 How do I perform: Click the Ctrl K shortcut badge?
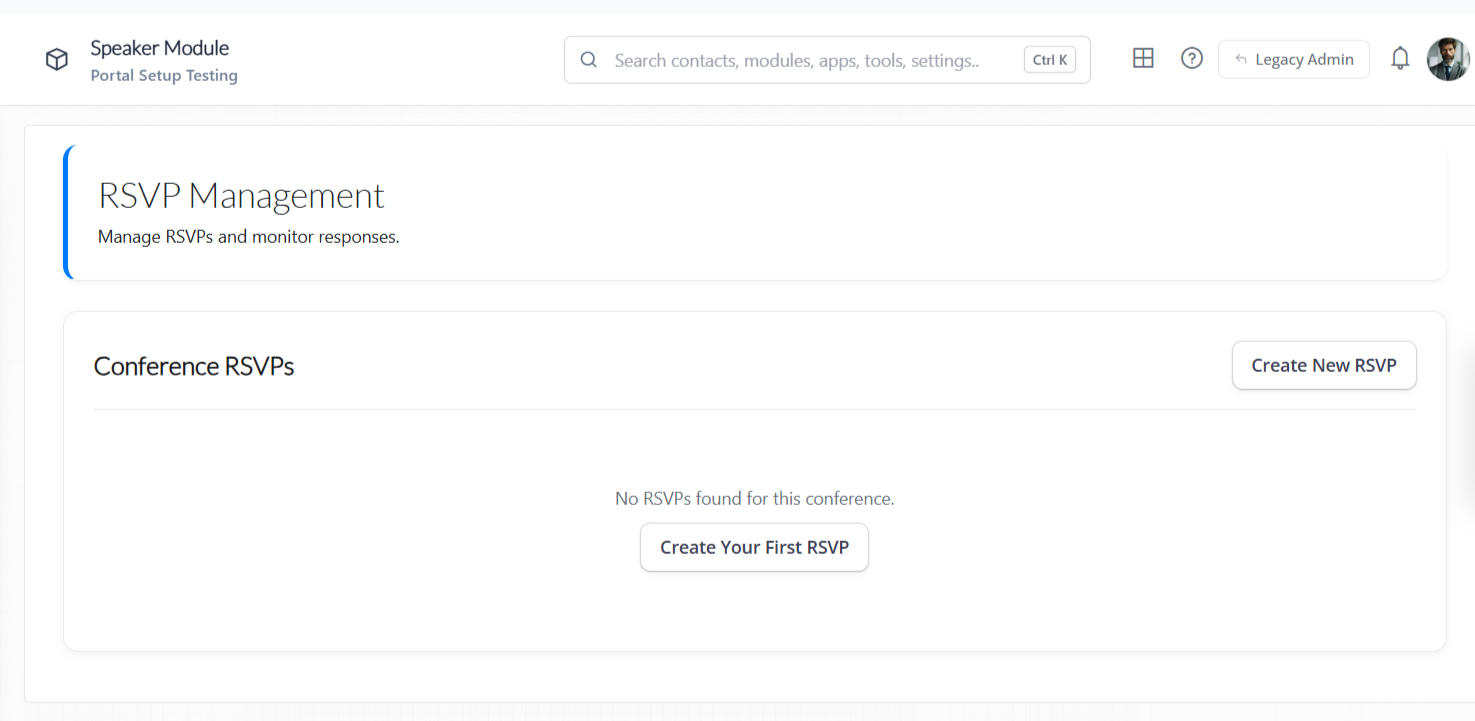pos(1049,60)
